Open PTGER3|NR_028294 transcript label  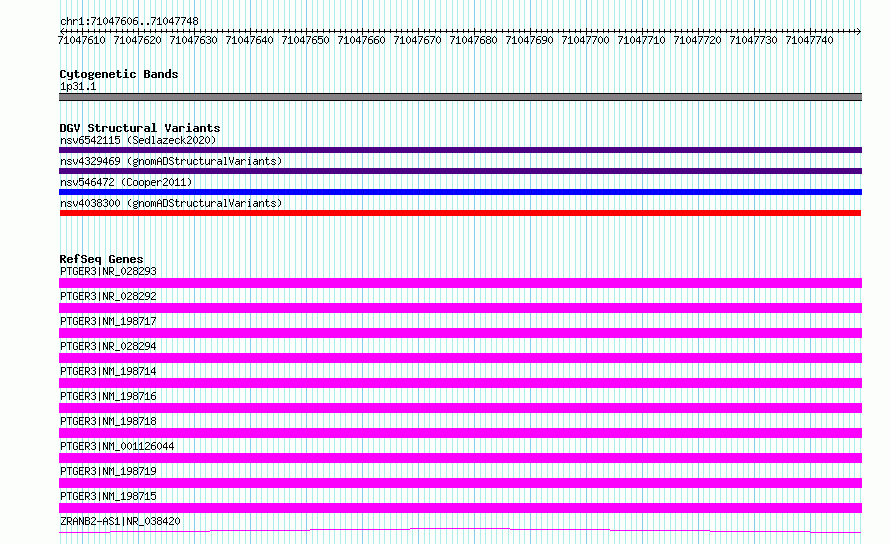tap(108, 346)
